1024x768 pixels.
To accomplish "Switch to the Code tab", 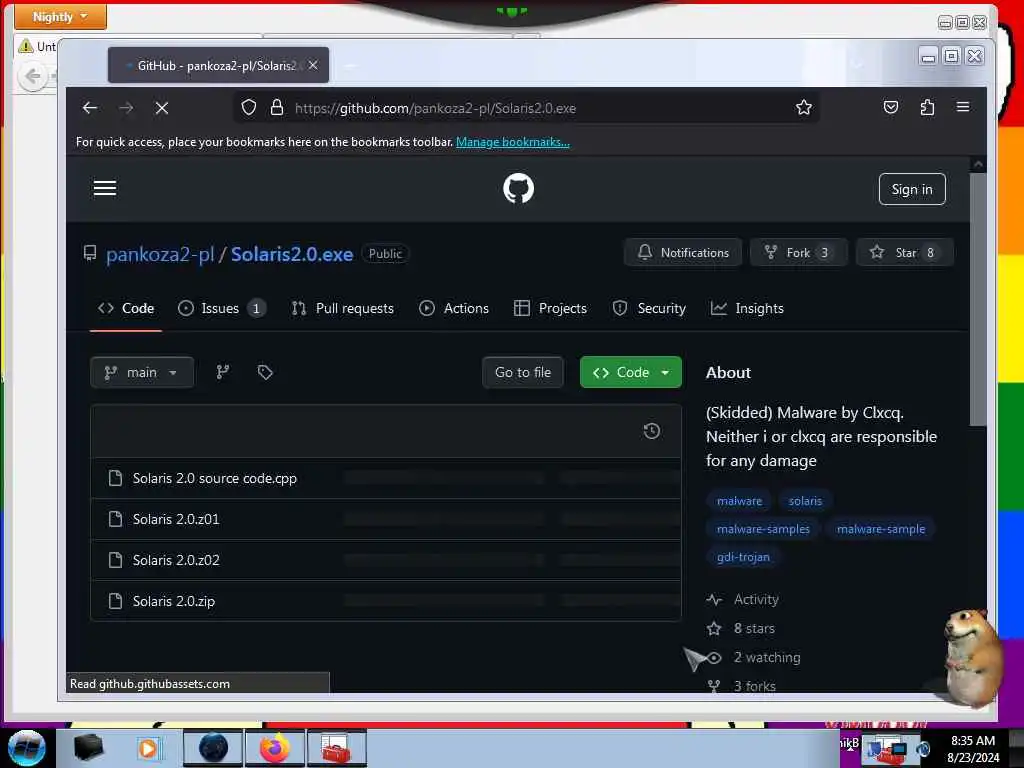I will click(x=126, y=308).
